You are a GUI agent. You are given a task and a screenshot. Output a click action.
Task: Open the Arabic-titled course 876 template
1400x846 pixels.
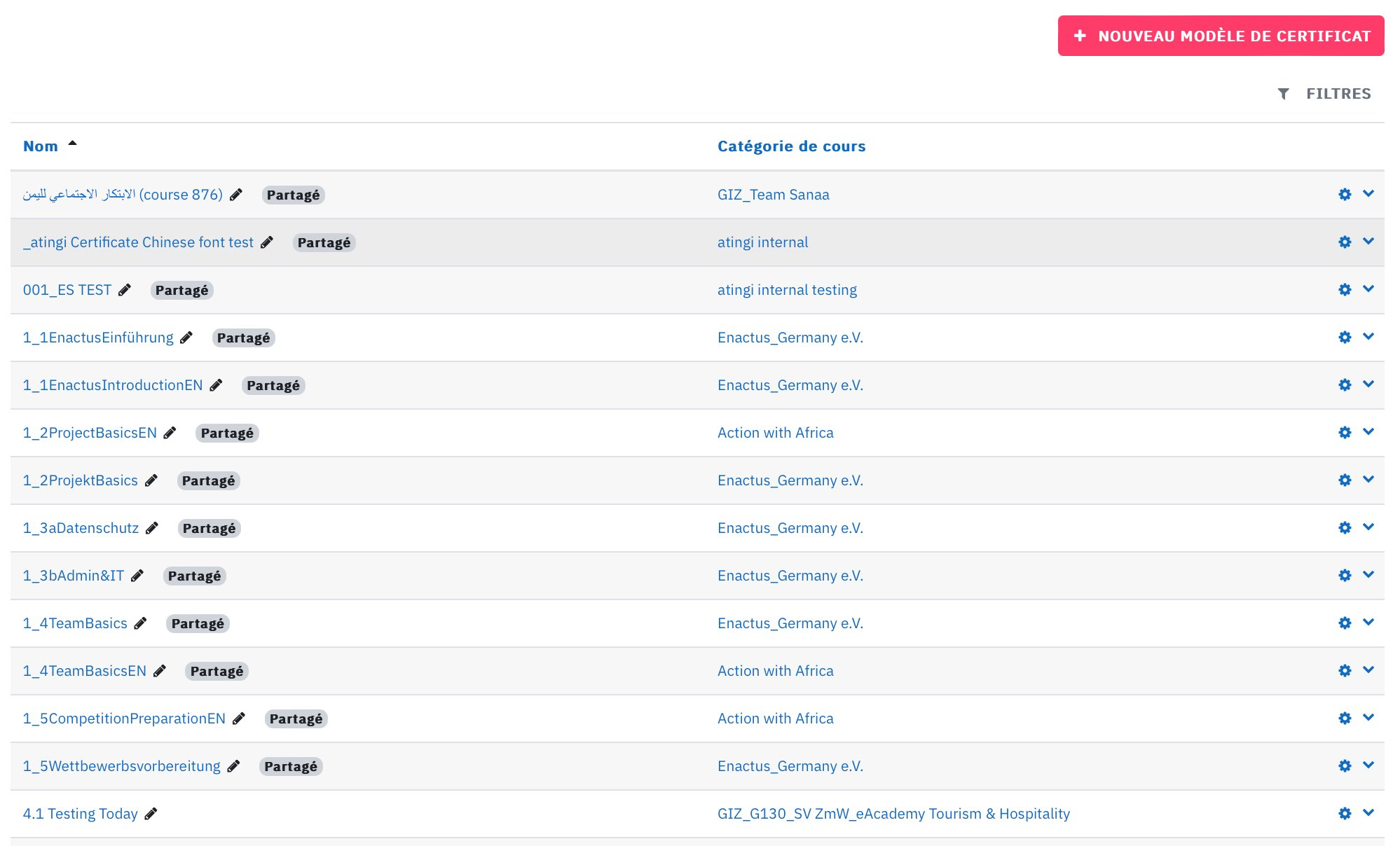coord(123,195)
